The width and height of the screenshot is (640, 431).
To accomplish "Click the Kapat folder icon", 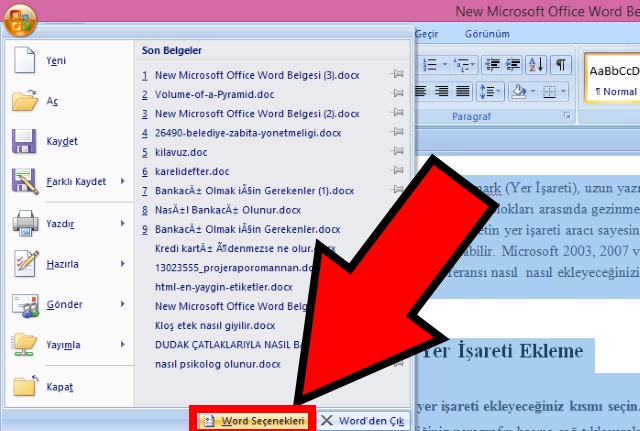I will (25, 386).
